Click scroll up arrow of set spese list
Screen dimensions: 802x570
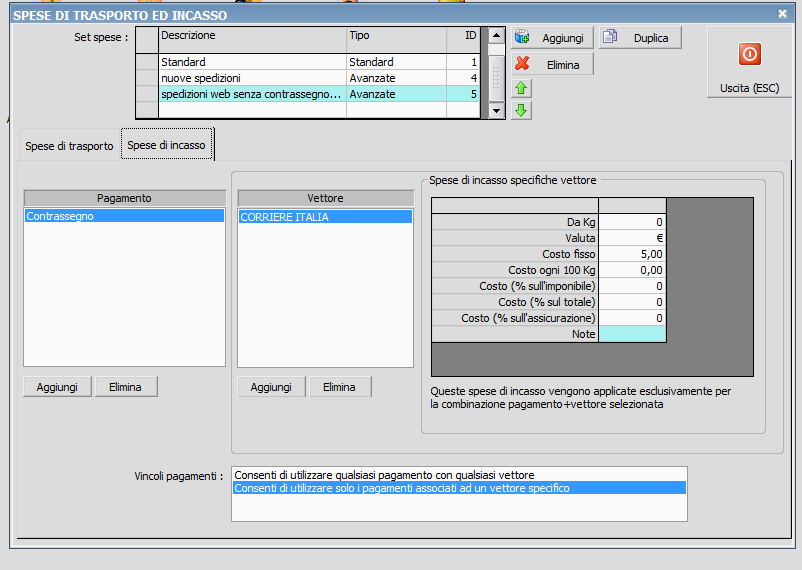(x=496, y=36)
